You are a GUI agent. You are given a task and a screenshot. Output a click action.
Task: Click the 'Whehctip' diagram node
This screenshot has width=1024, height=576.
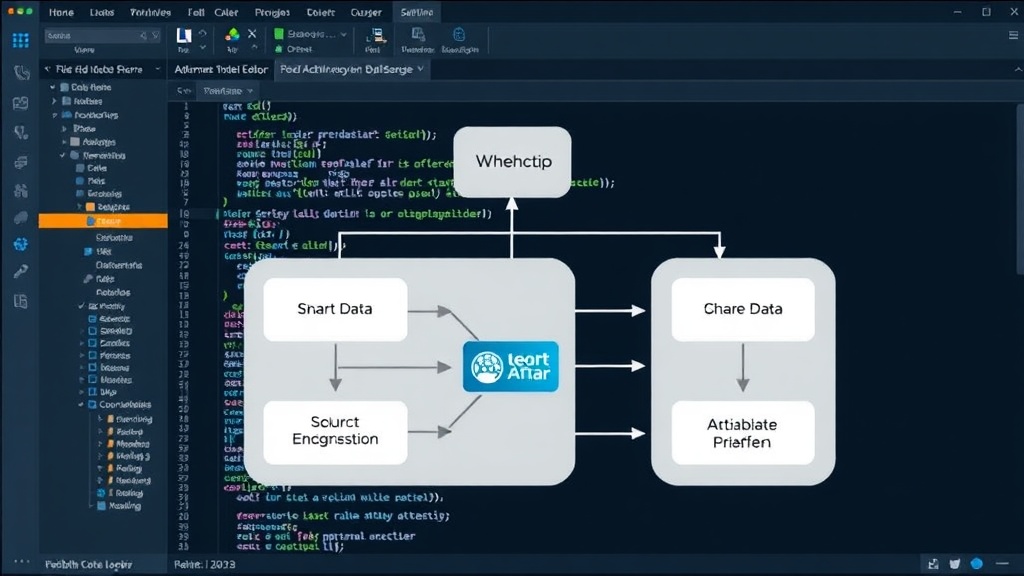click(513, 161)
